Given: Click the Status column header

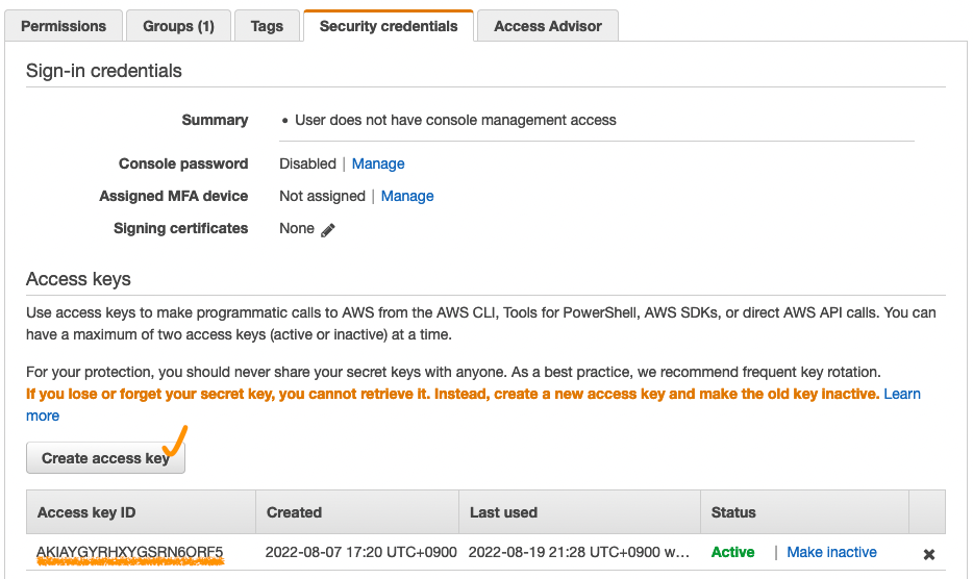Looking at the screenshot, I should [x=733, y=512].
